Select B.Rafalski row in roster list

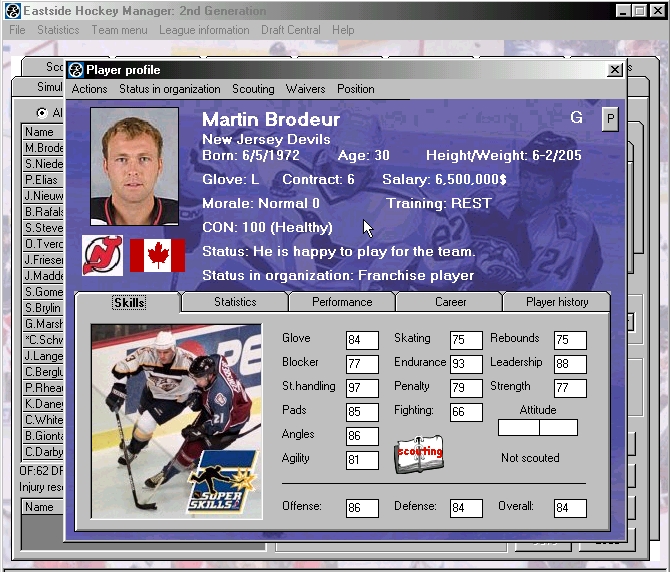click(43, 212)
